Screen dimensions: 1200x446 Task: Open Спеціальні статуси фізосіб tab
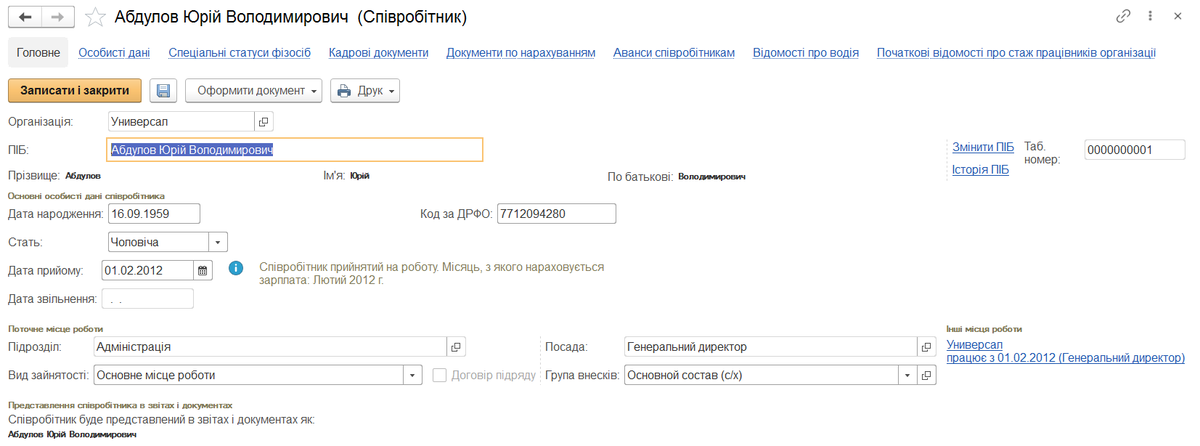[240, 52]
